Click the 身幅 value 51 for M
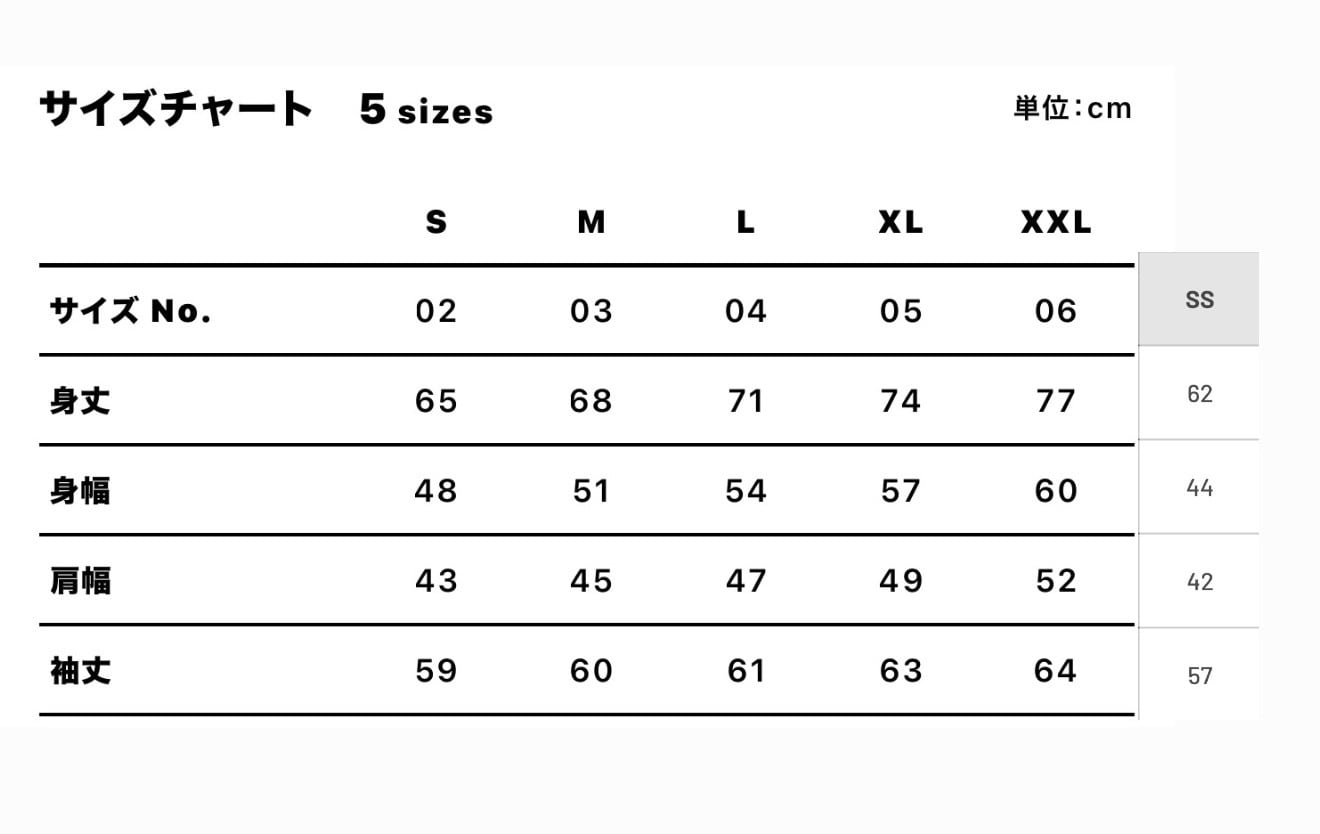Viewport: 1320px width, 834px height. [x=591, y=491]
